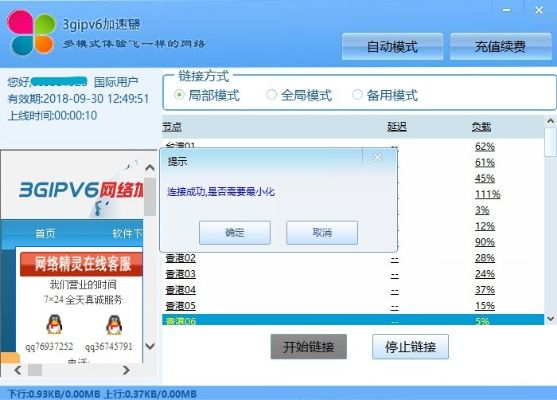Click the 开始链接 button
Viewport: 557px width, 400px height.
pos(309,347)
